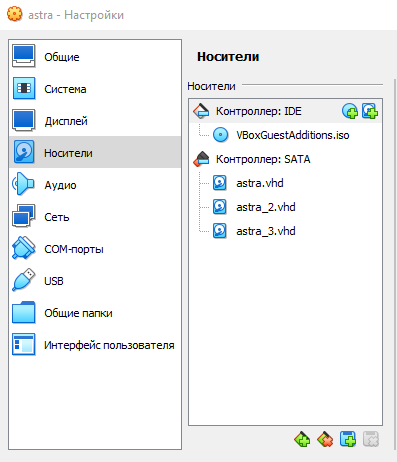Click the Дисплей screen icon
The image size is (397, 462).
tap(23, 121)
